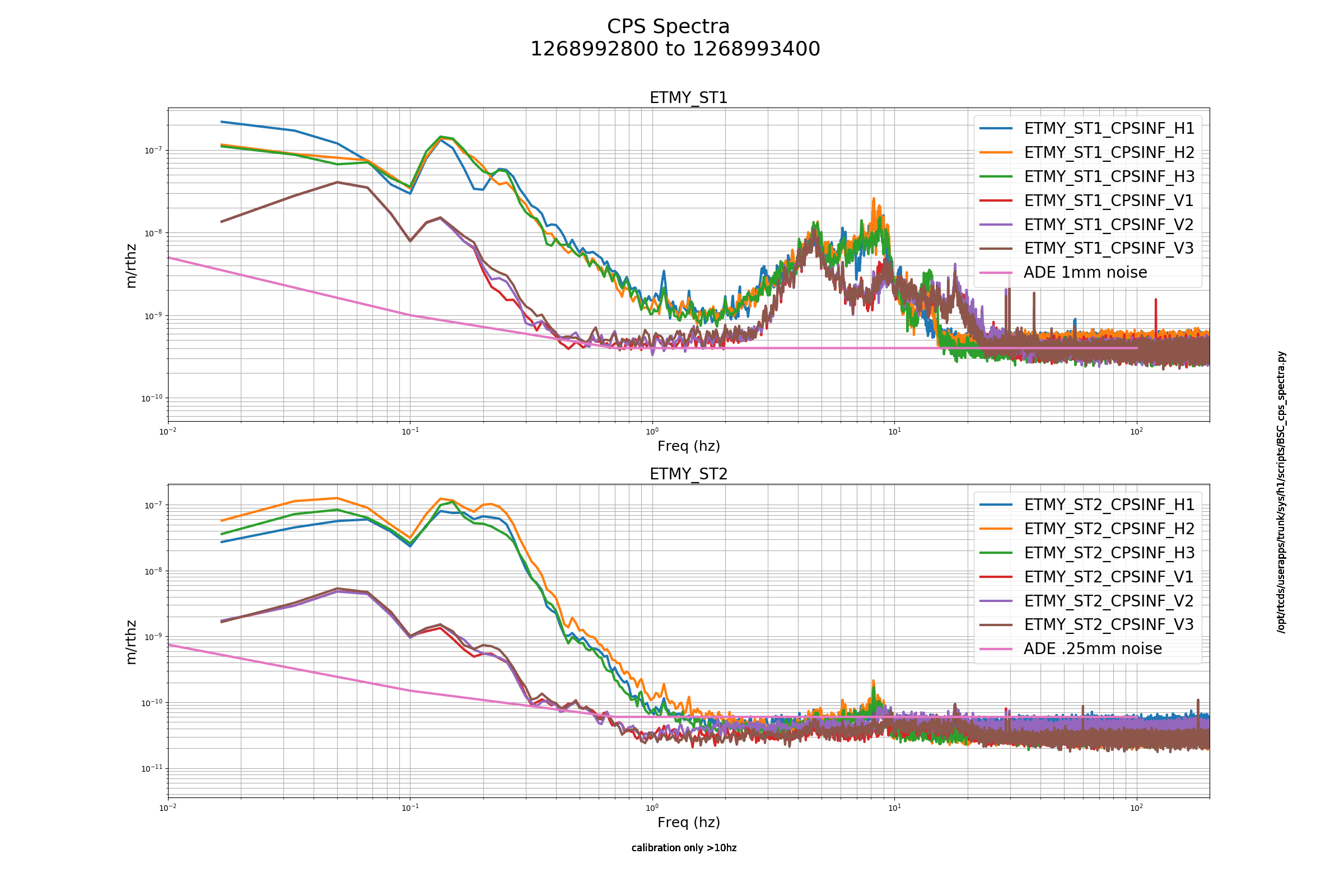
Task: Click the ETMY_ST2_CPSINF_V3 legend entry
Action: click(1086, 624)
